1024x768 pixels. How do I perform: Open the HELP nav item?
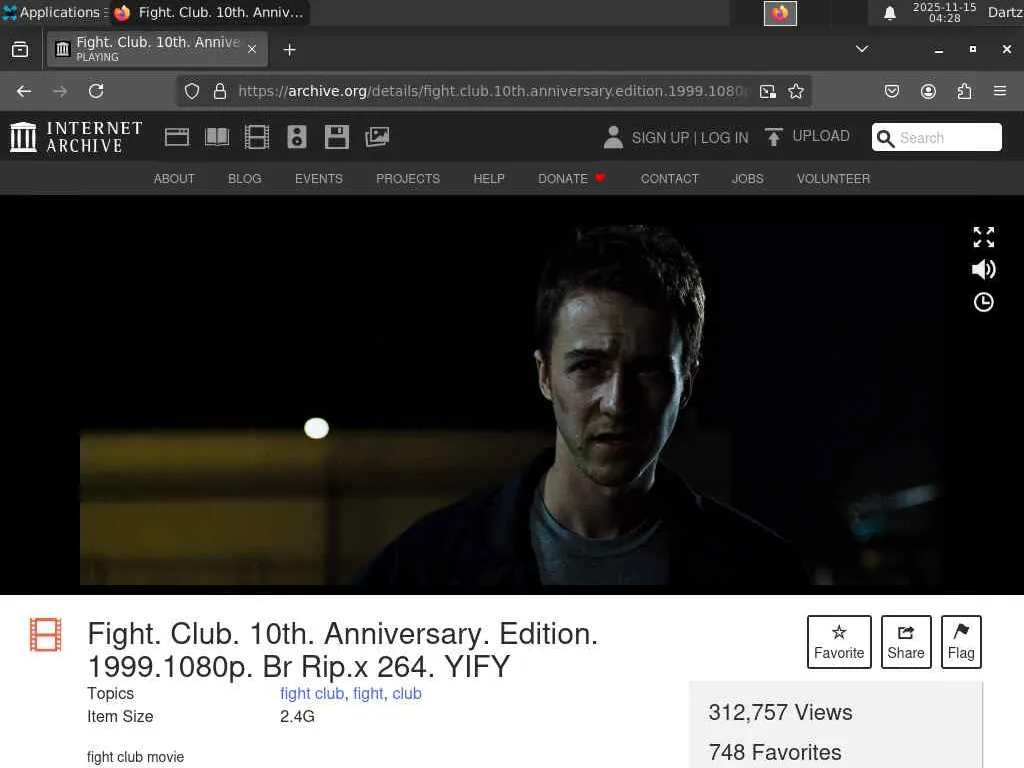click(x=489, y=179)
